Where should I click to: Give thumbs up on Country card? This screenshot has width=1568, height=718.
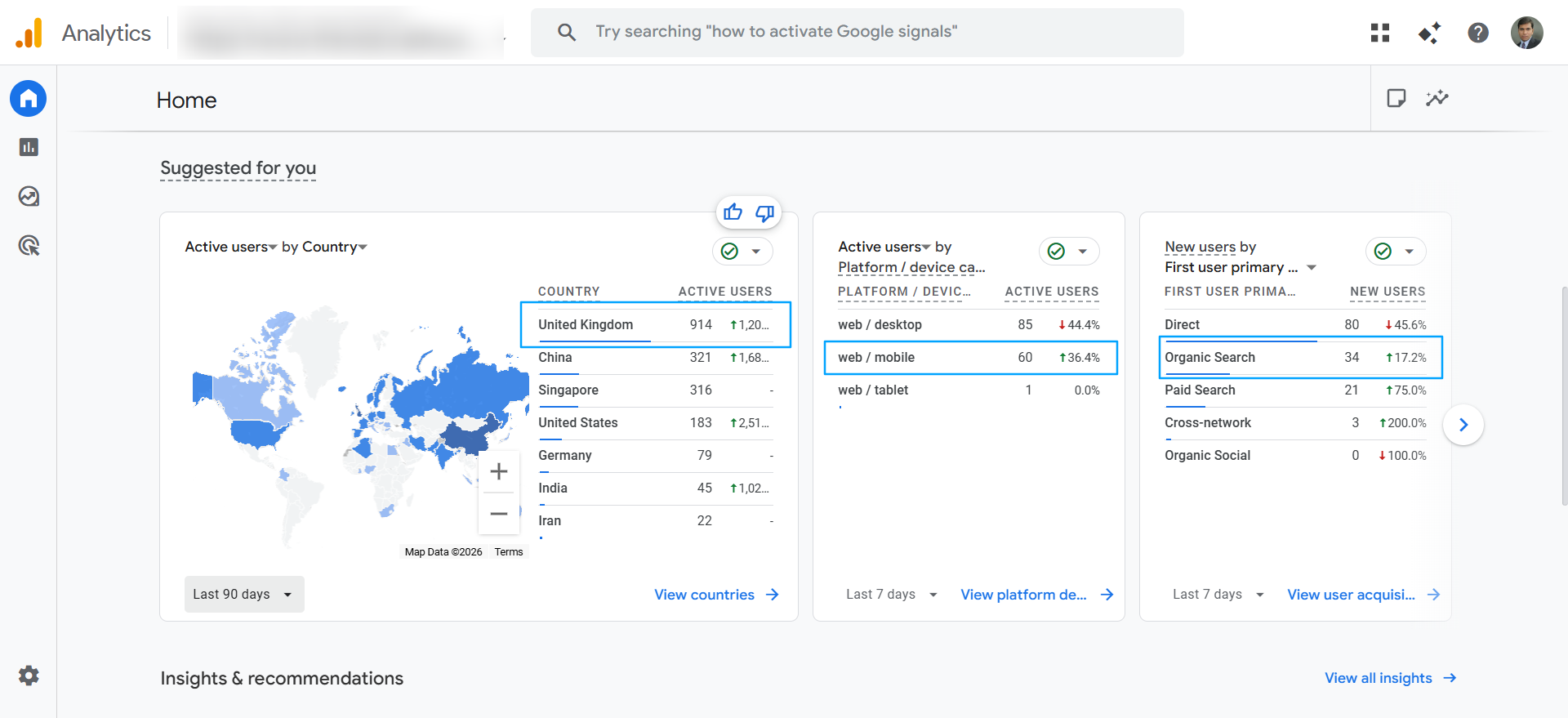[733, 212]
